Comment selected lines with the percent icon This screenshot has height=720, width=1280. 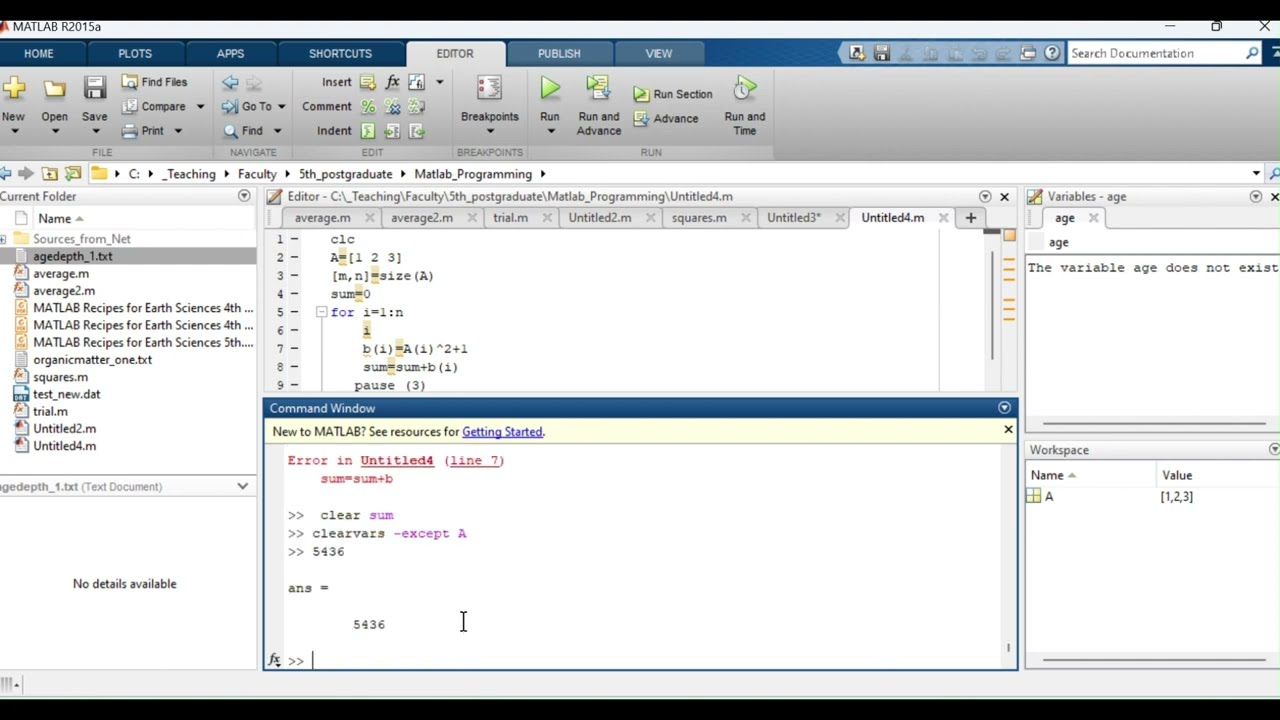[x=368, y=107]
